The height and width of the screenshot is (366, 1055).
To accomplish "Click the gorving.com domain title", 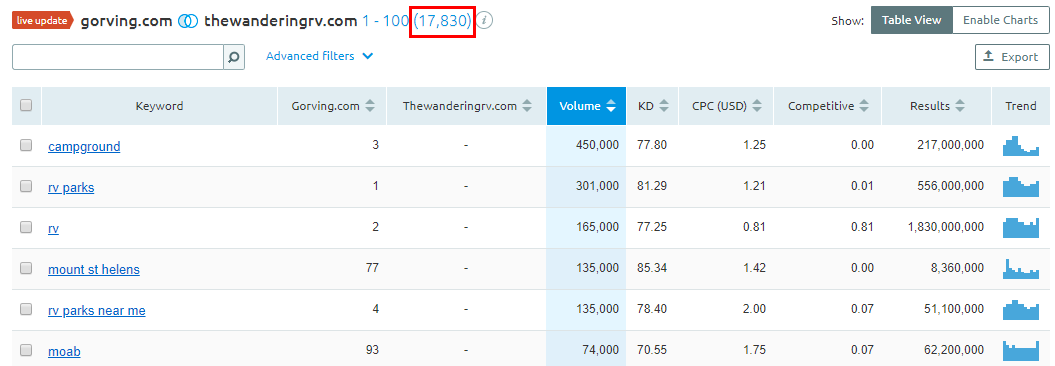I will 126,21.
